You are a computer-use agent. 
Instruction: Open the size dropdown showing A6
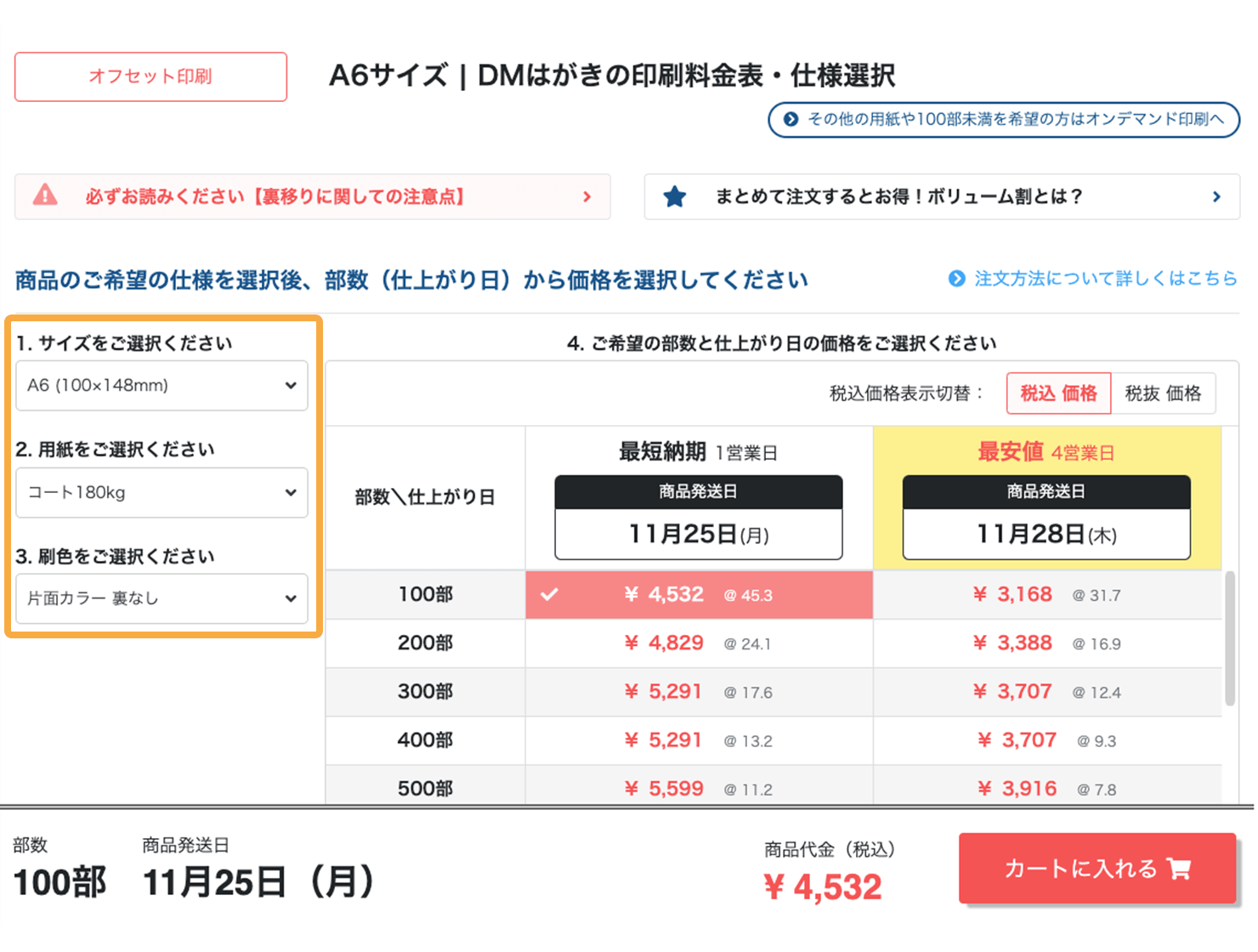pos(161,385)
